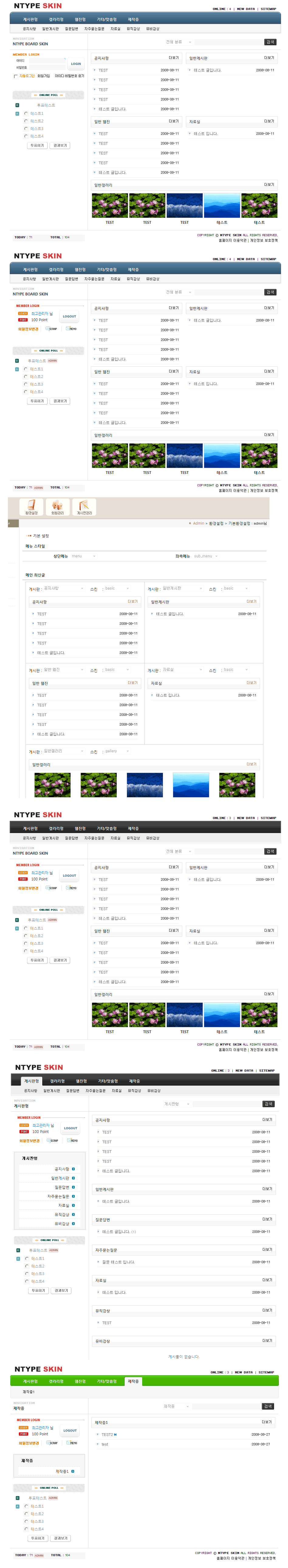Screen dimensions: 288x1568
Task: Open the 제작중 tab in green navigation bar
Action: (x=133, y=1381)
